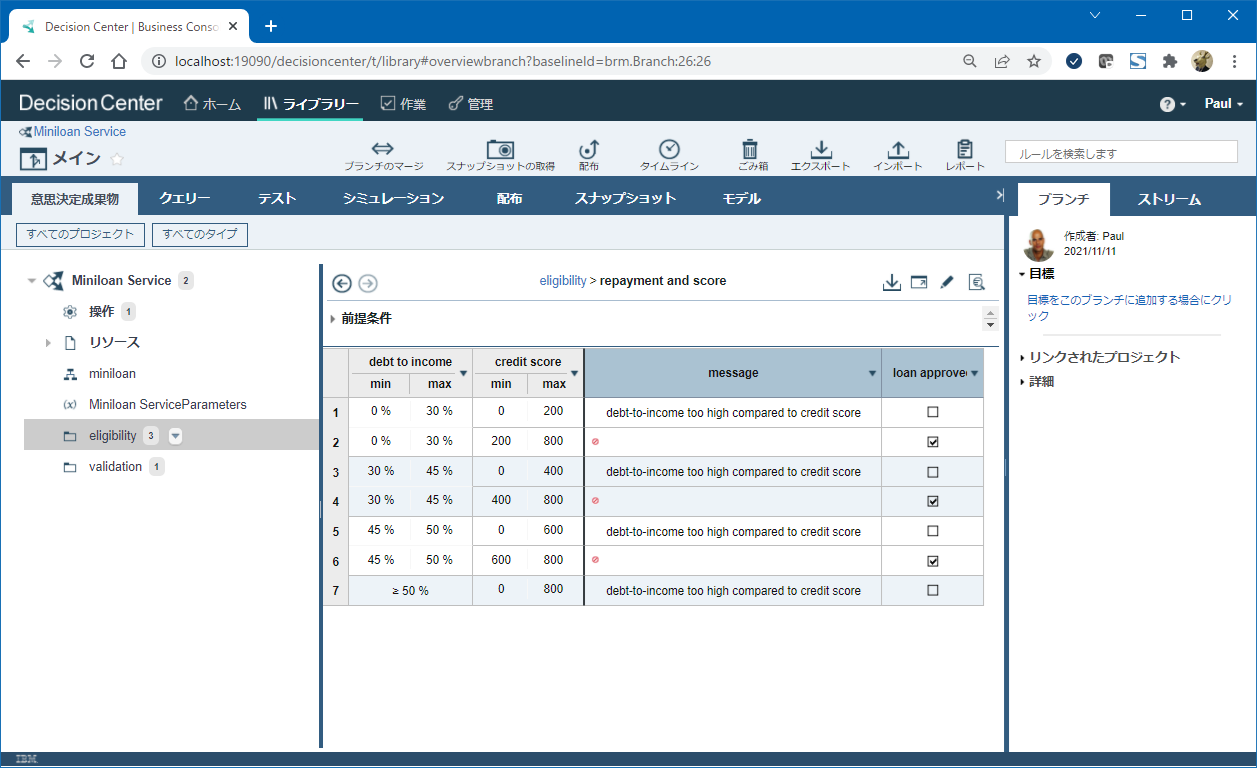Bookmark this page star icon
The image size is (1257, 768).
click(1034, 61)
